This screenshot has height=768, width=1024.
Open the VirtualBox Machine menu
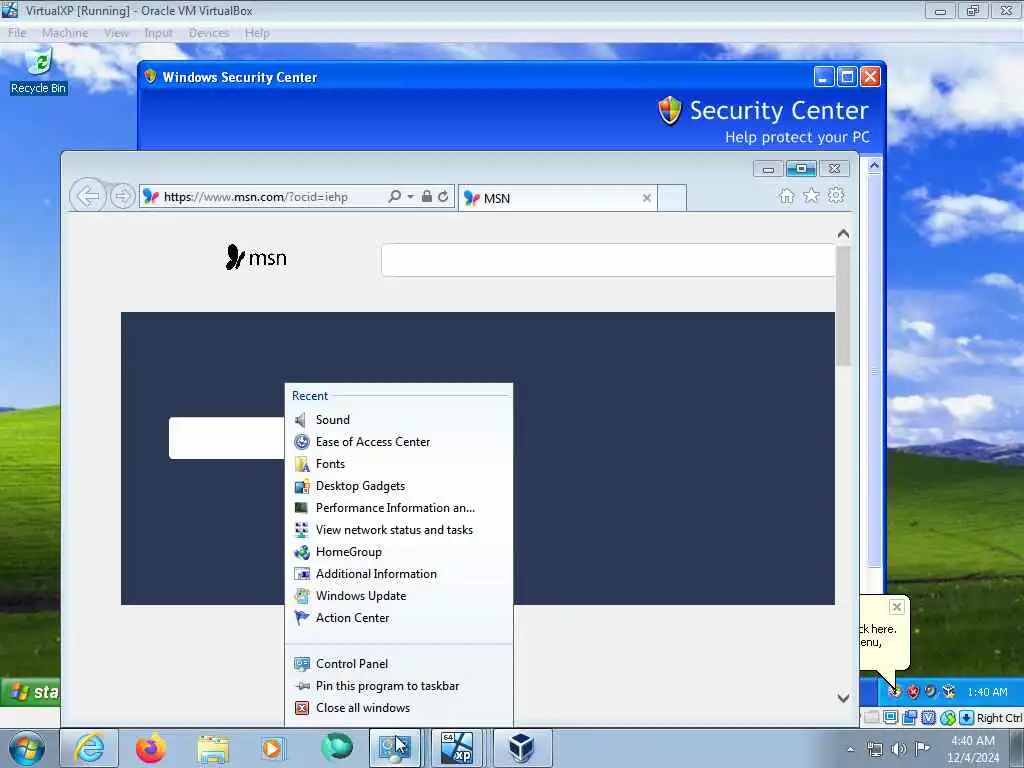tap(65, 33)
